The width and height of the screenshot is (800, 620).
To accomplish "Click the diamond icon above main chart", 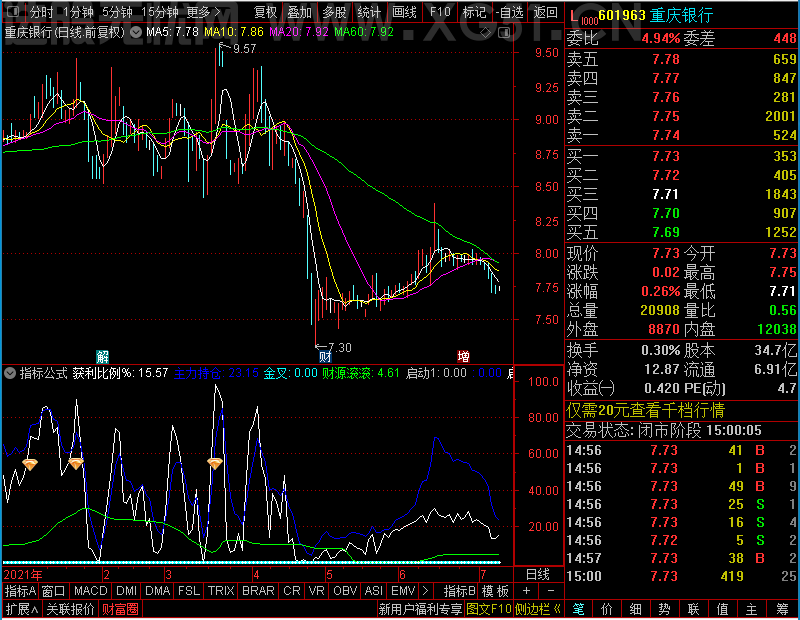I will coord(486,33).
